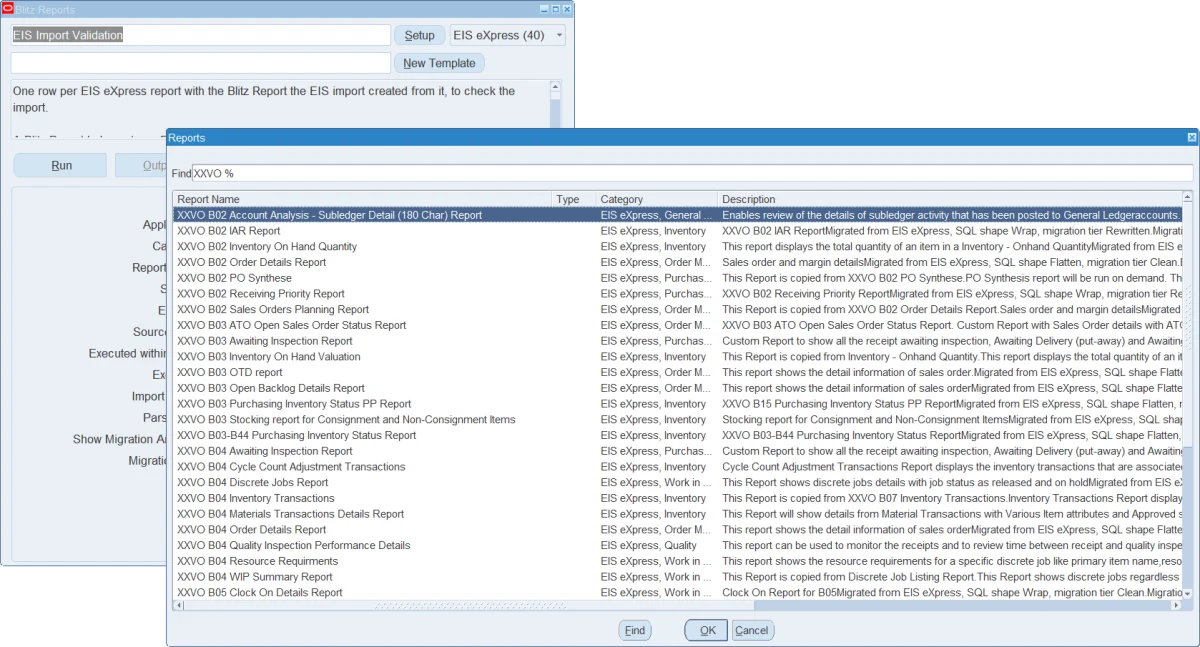Select XXVO B04 Materials Transactions Details Report

pyautogui.click(x=677, y=514)
